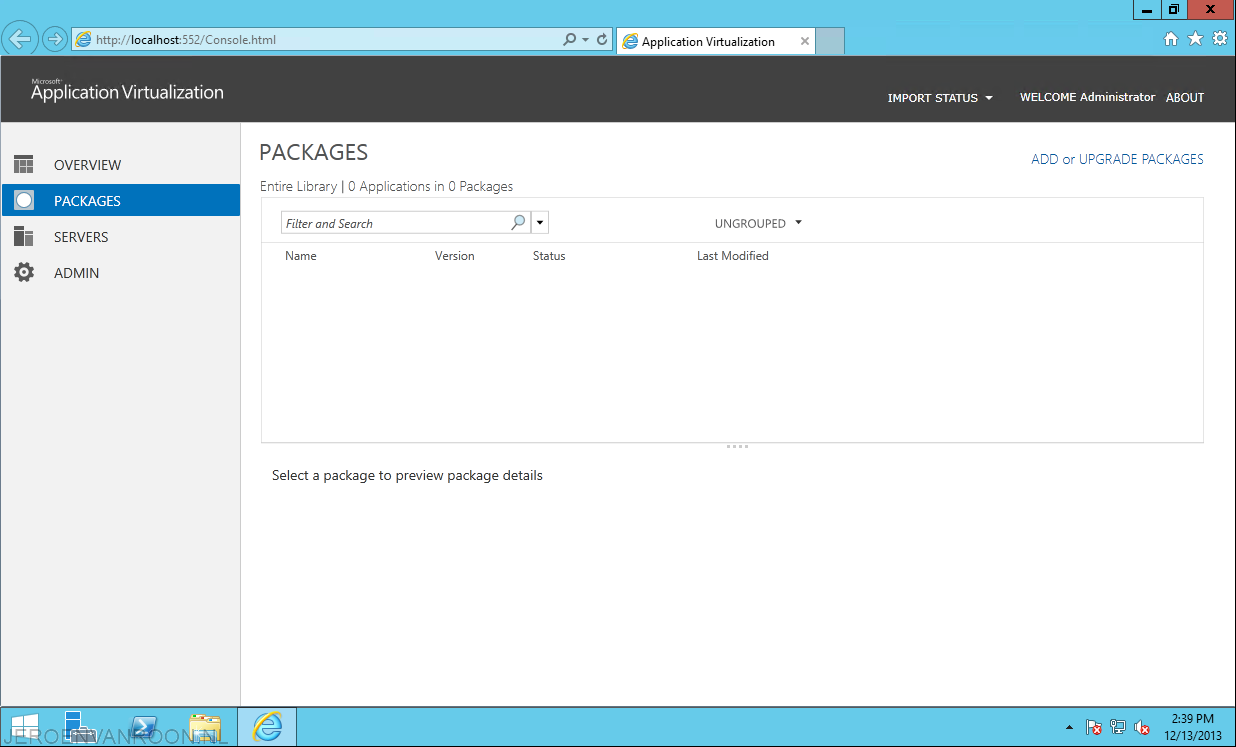The width and height of the screenshot is (1236, 747).
Task: Open the browser Tools gear icon
Action: 1219,39
